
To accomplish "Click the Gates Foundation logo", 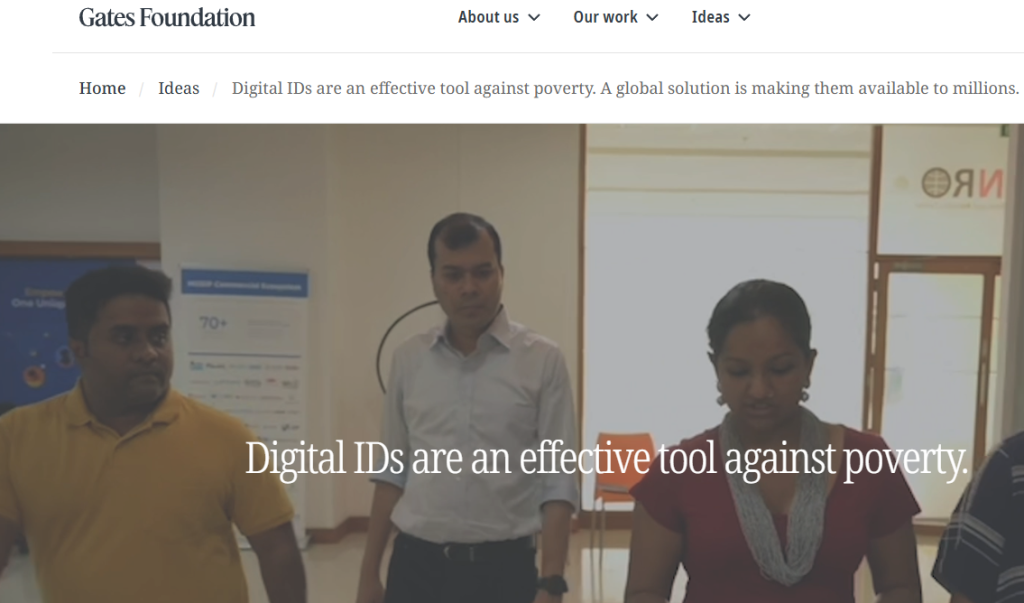I will pyautogui.click(x=167, y=18).
